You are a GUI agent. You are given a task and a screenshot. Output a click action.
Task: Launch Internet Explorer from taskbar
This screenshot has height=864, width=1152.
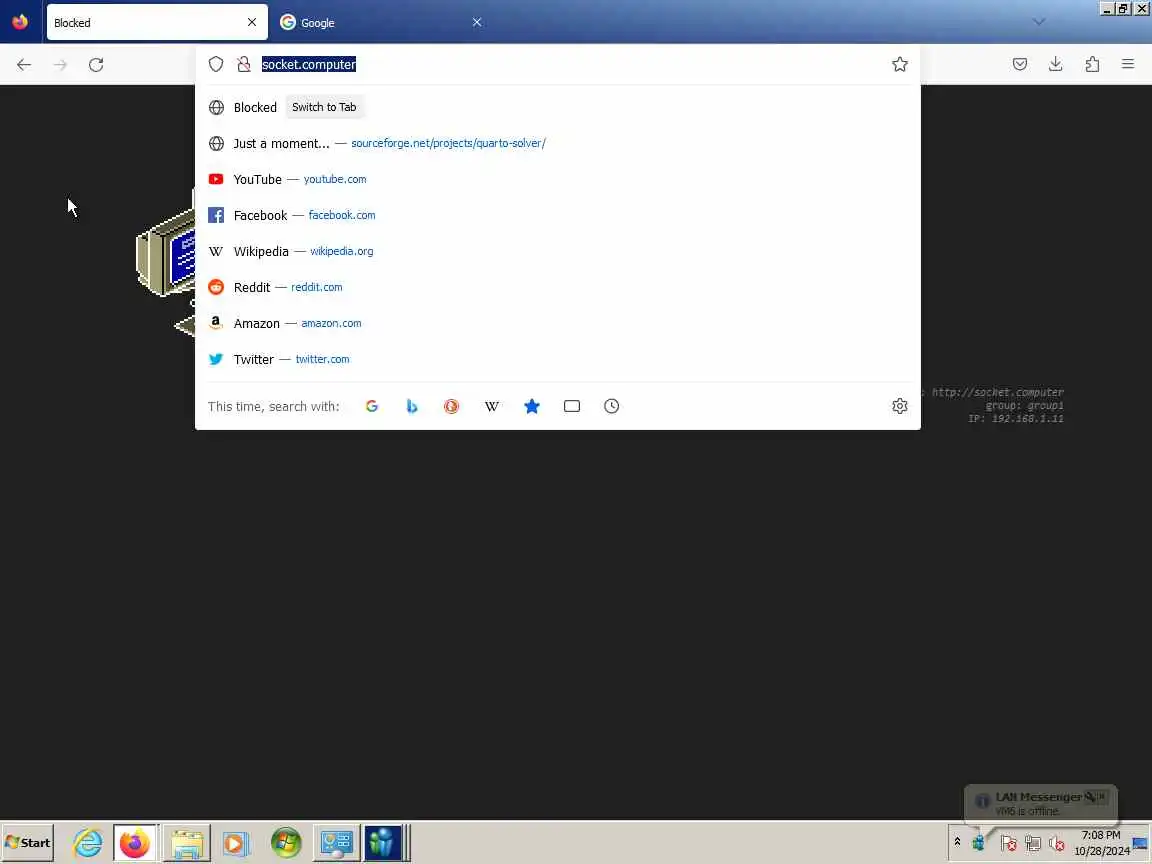[x=87, y=843]
